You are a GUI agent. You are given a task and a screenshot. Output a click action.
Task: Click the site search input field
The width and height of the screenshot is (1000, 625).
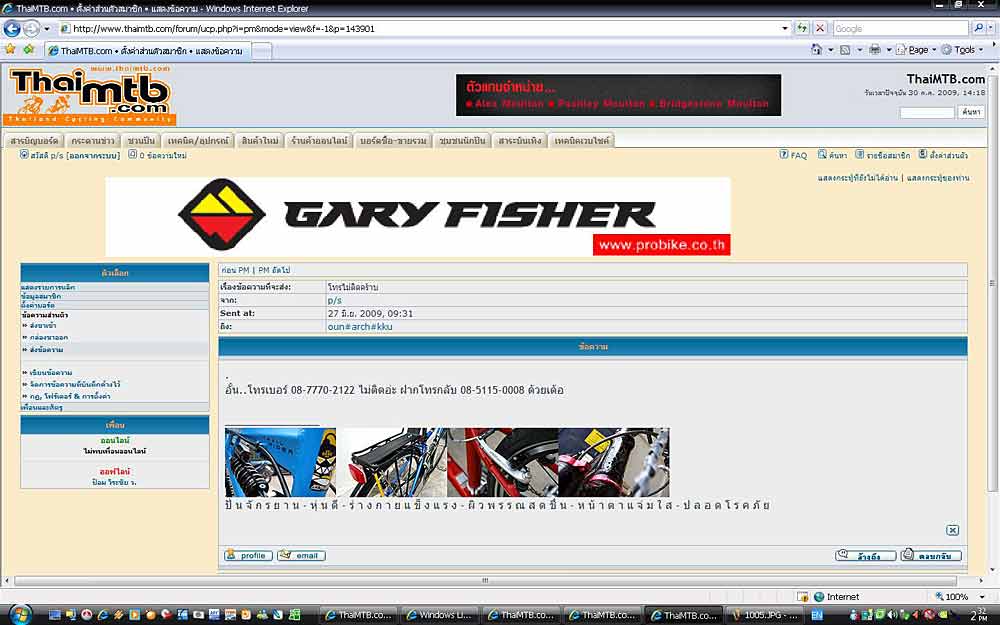(927, 112)
